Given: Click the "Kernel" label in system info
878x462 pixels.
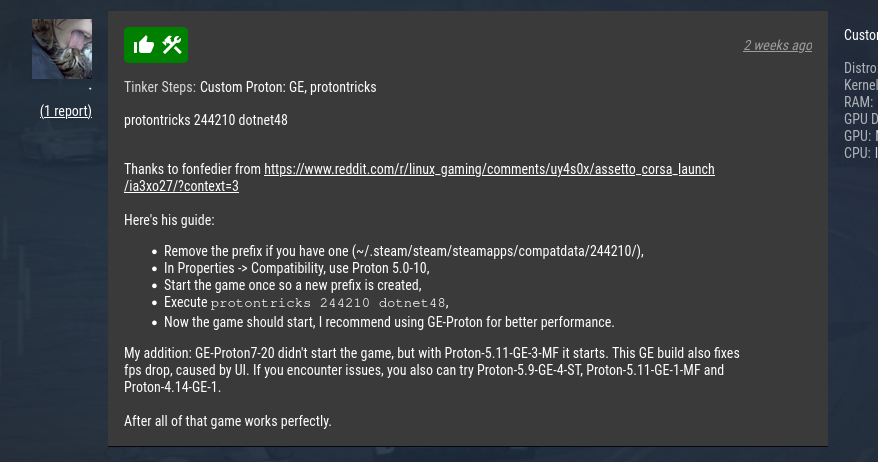Looking at the screenshot, I should pos(861,86).
